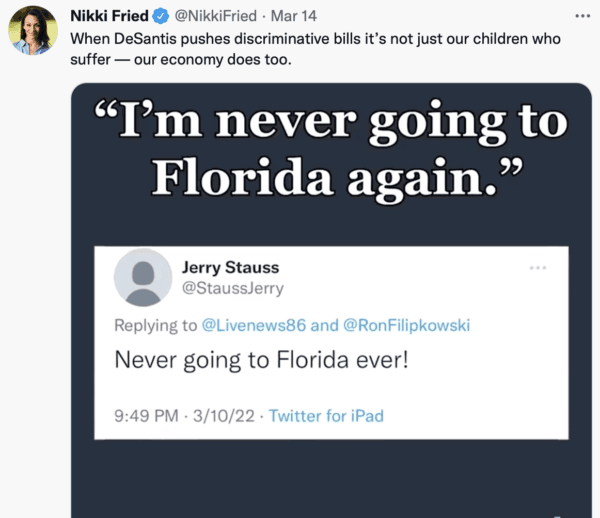Click the 9:49 PM timestamp
The width and height of the screenshot is (600, 518).
pyautogui.click(x=146, y=416)
